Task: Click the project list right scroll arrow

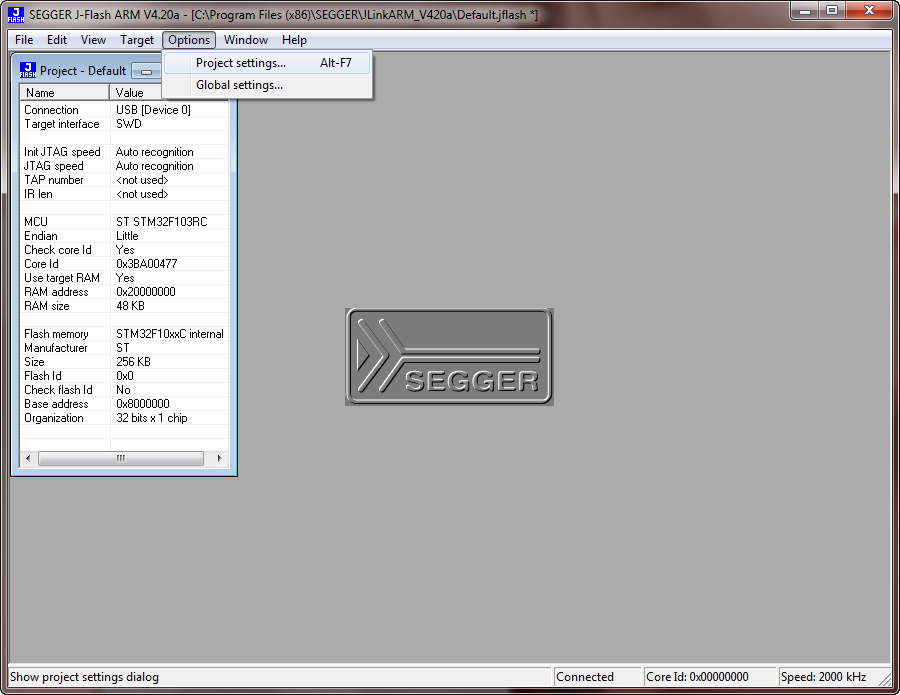Action: click(220, 458)
